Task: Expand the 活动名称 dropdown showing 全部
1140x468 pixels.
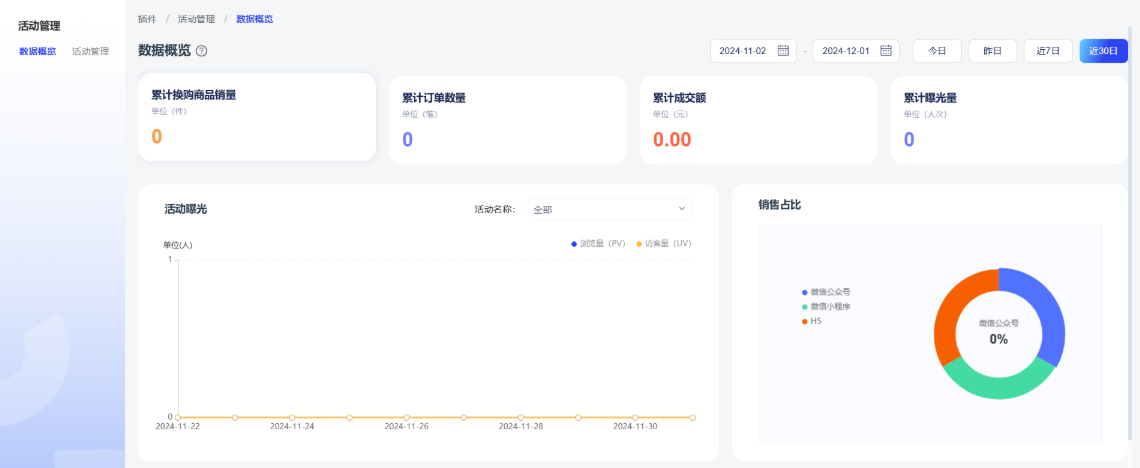Action: (x=609, y=209)
